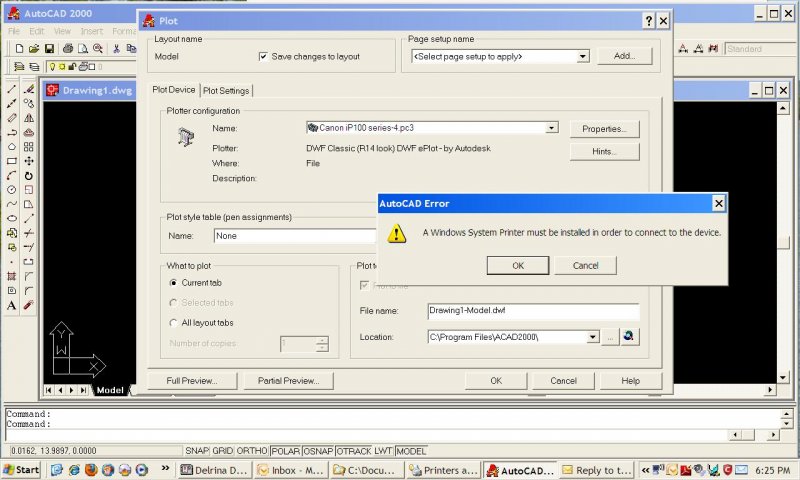Select the Move tool

pos(29,161)
